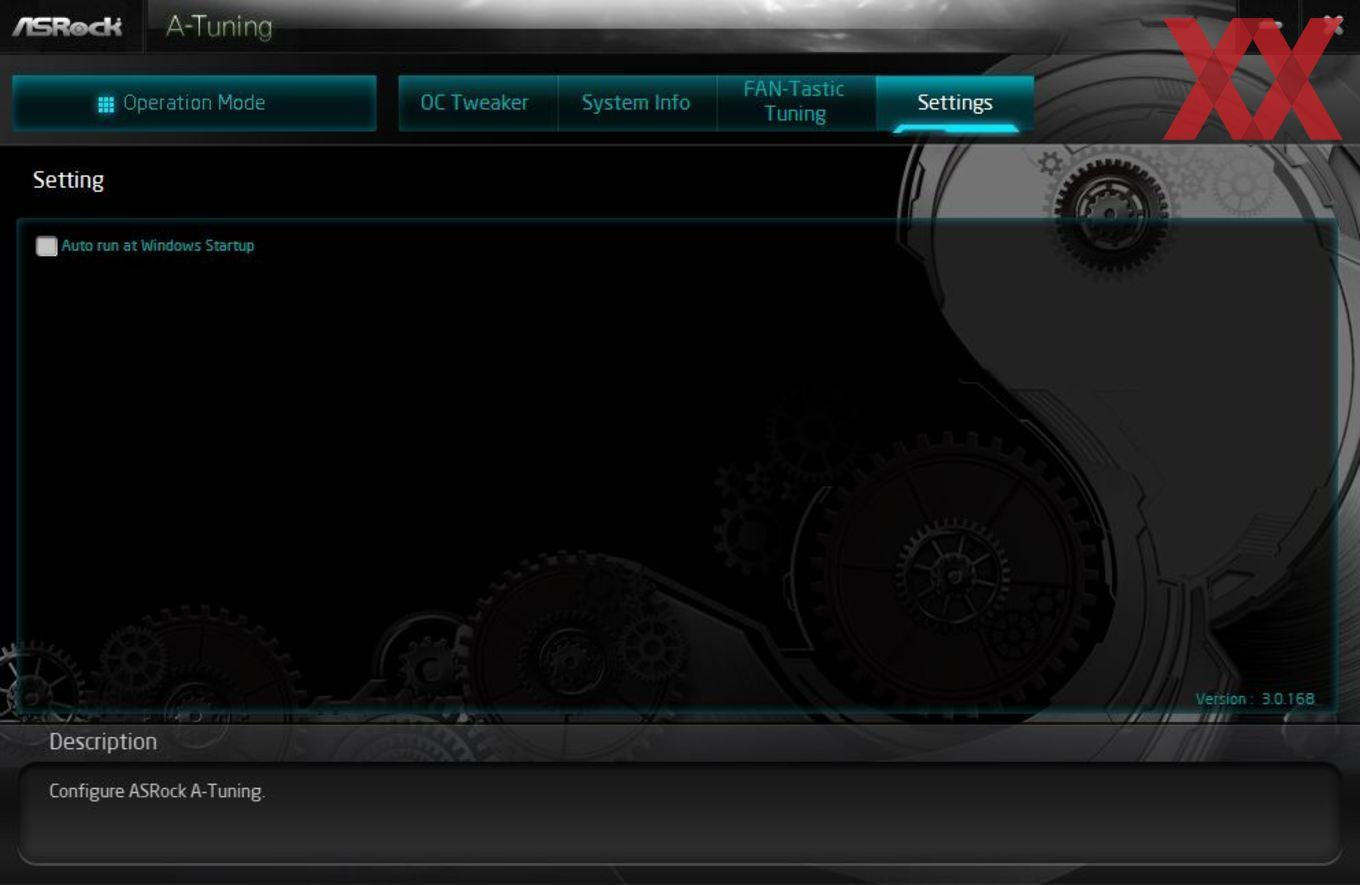Viewport: 1360px width, 885px height.
Task: Click the Setting heading
Action: click(68, 180)
